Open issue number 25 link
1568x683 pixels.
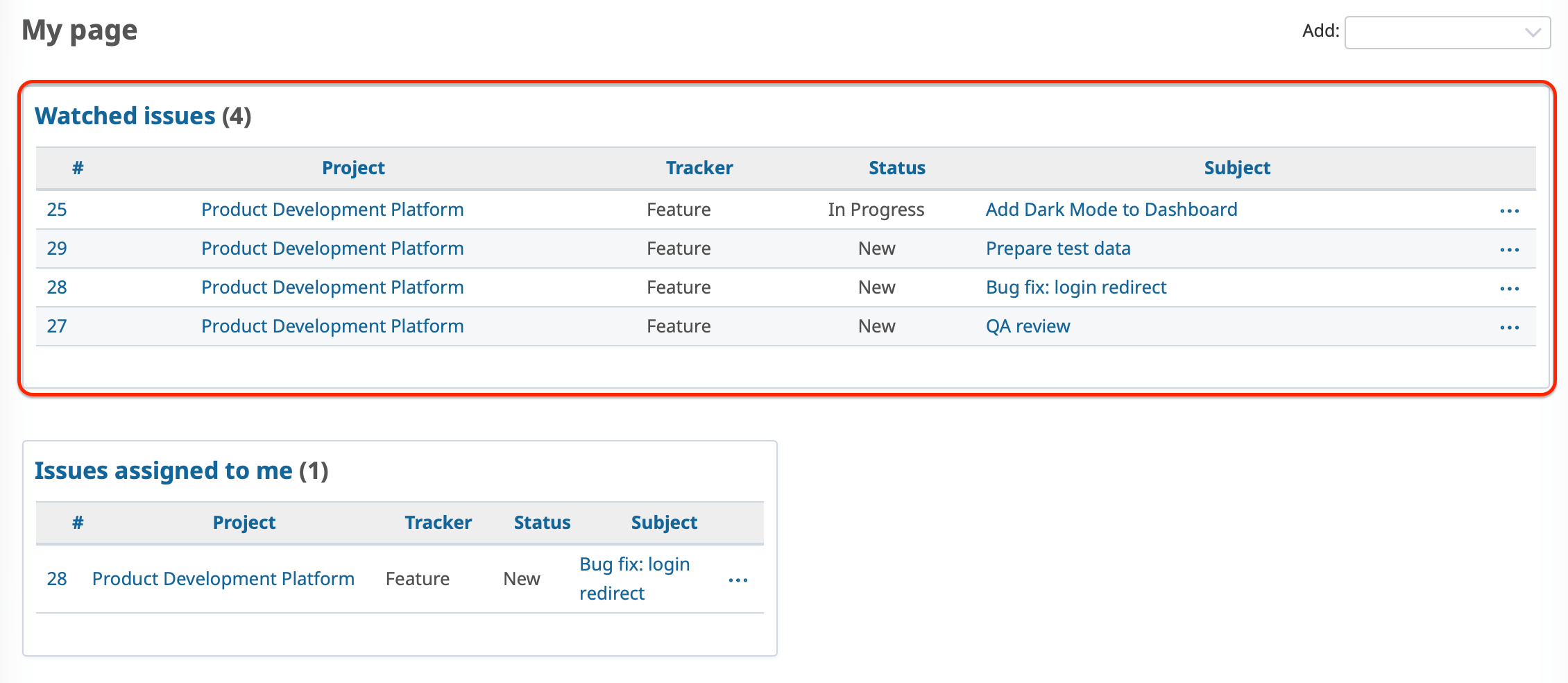[x=57, y=210]
